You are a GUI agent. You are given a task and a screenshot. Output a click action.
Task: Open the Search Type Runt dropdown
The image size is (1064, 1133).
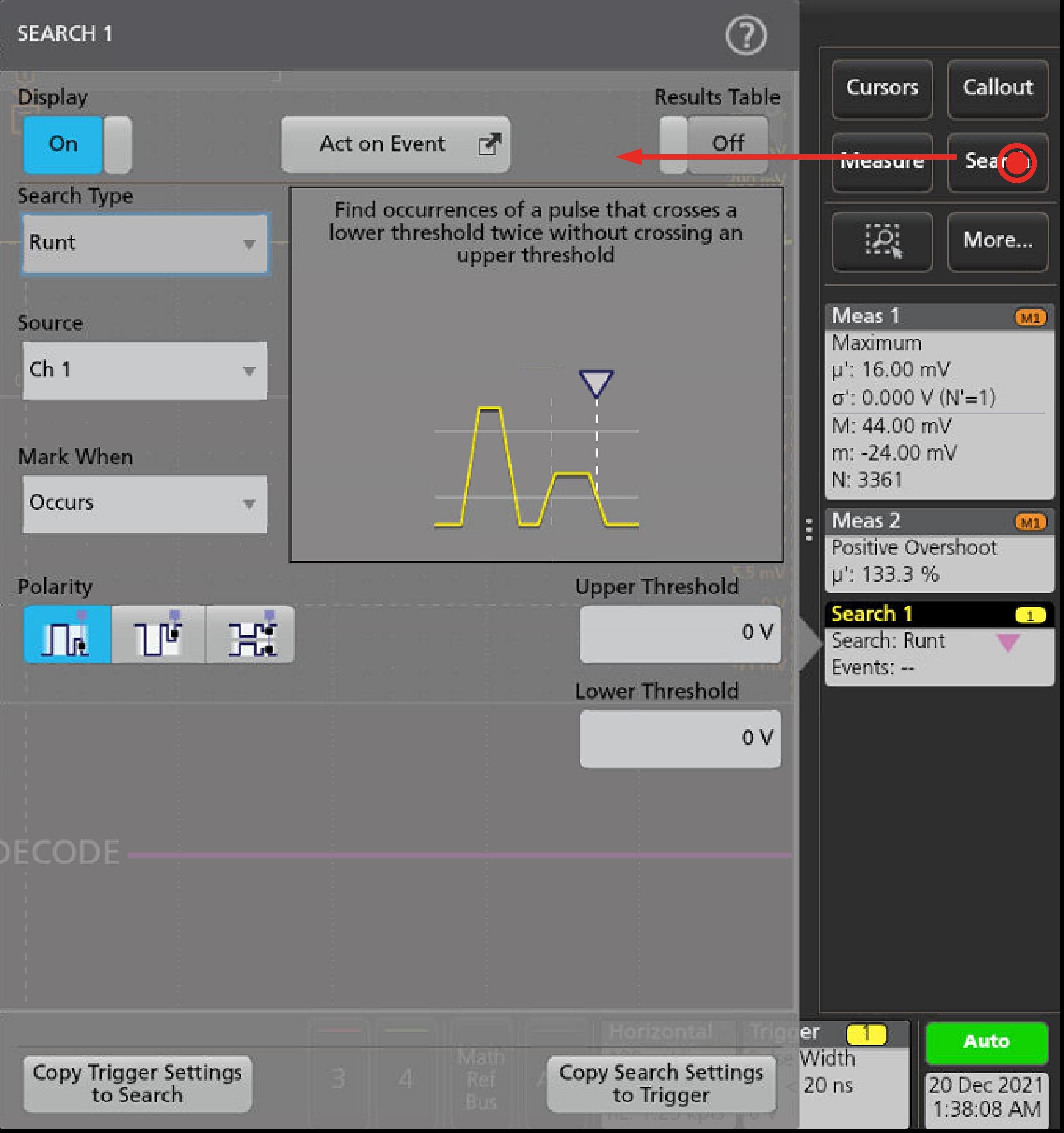point(144,243)
